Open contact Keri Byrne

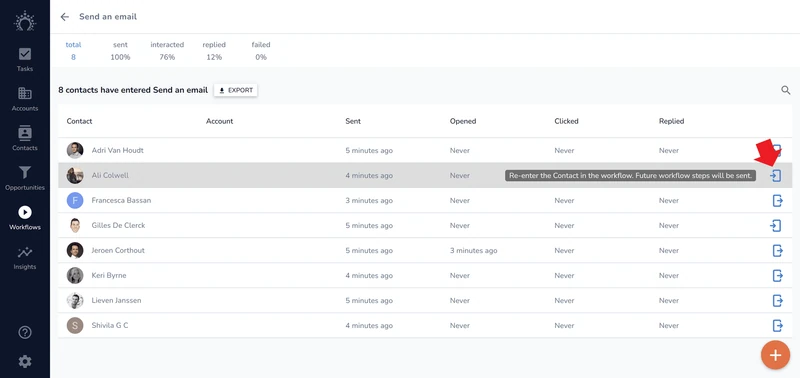[x=109, y=275]
